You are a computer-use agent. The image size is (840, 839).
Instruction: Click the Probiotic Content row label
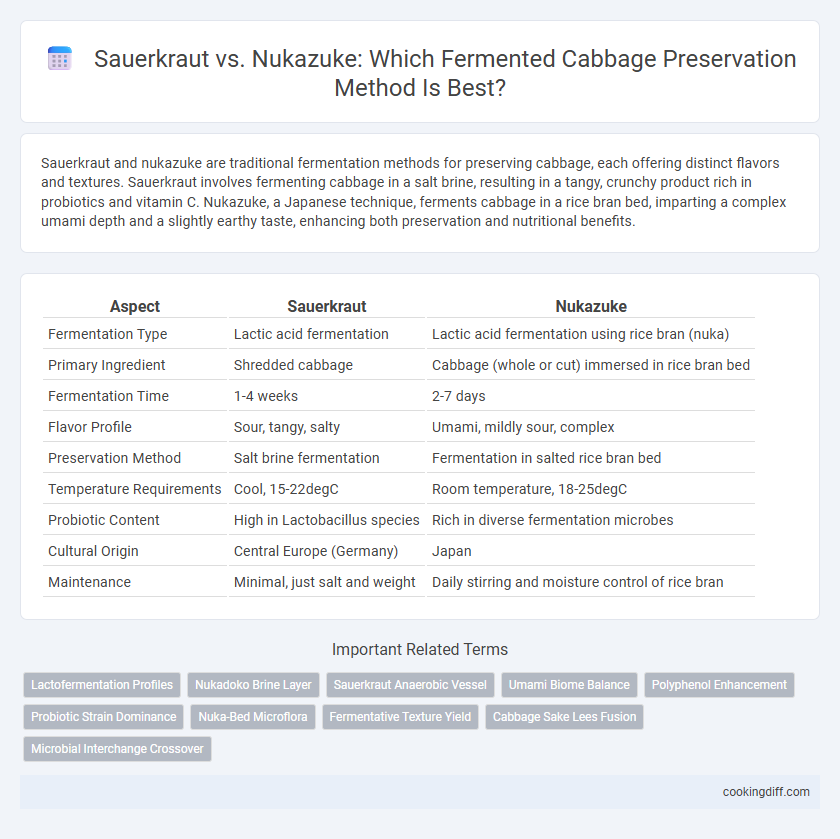click(103, 520)
